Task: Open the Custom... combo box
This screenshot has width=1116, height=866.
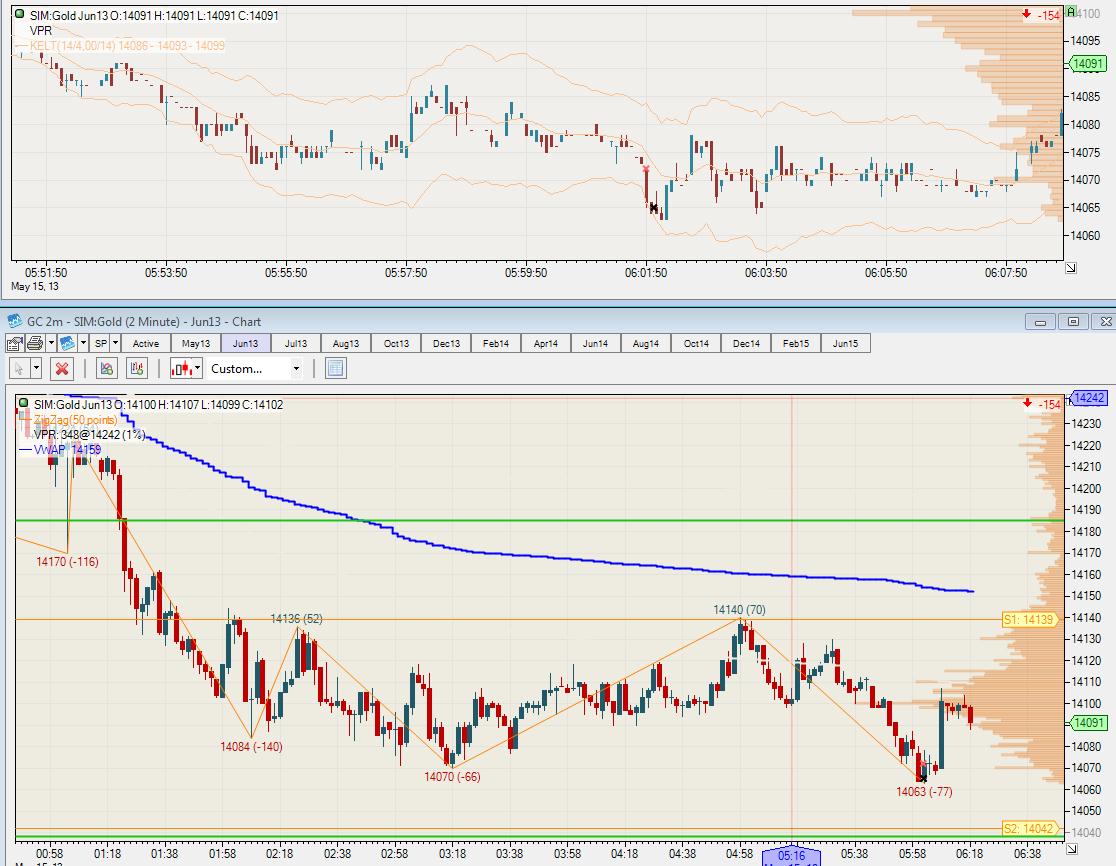Action: (255, 369)
